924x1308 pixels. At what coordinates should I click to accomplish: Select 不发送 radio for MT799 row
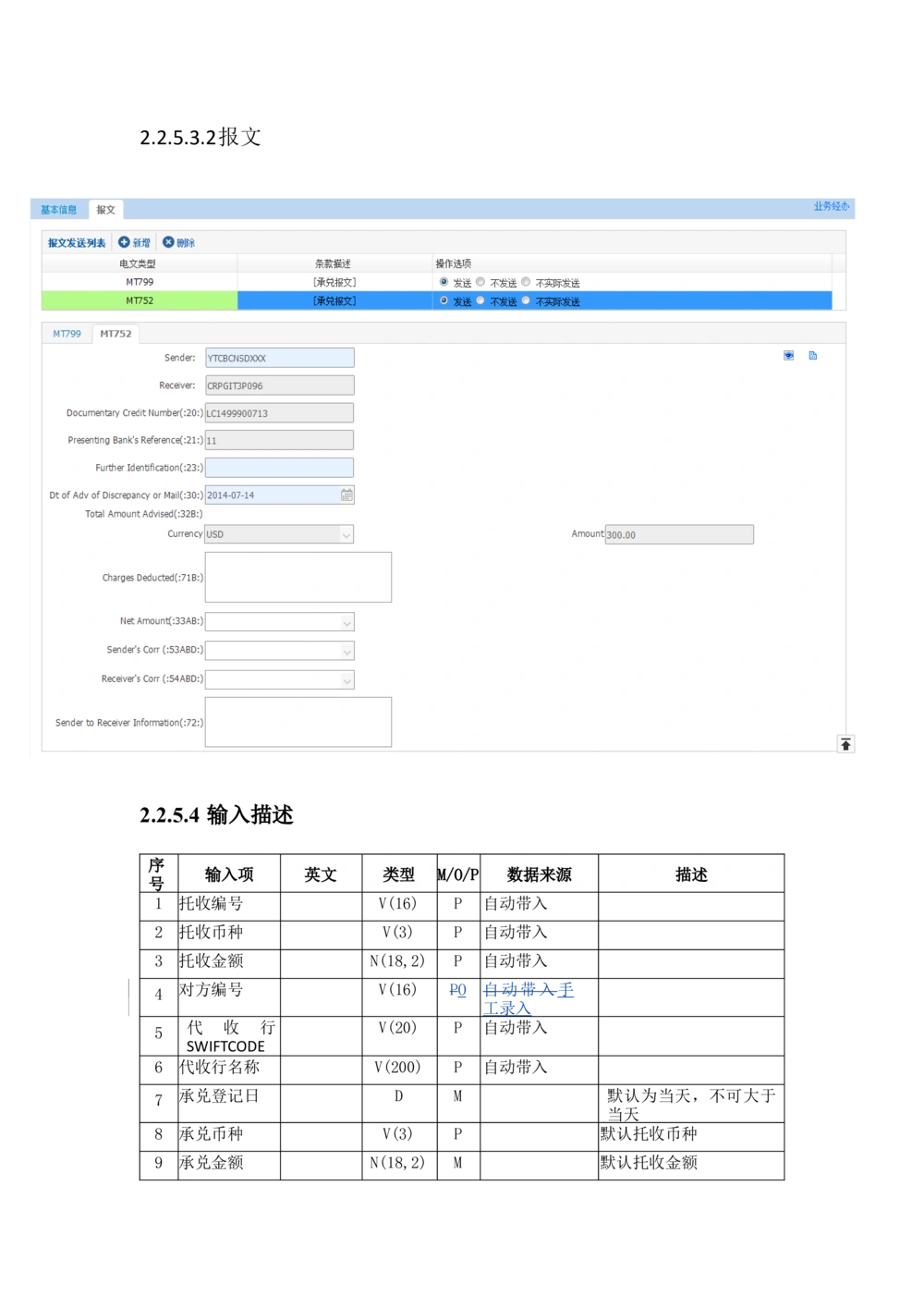coord(480,282)
